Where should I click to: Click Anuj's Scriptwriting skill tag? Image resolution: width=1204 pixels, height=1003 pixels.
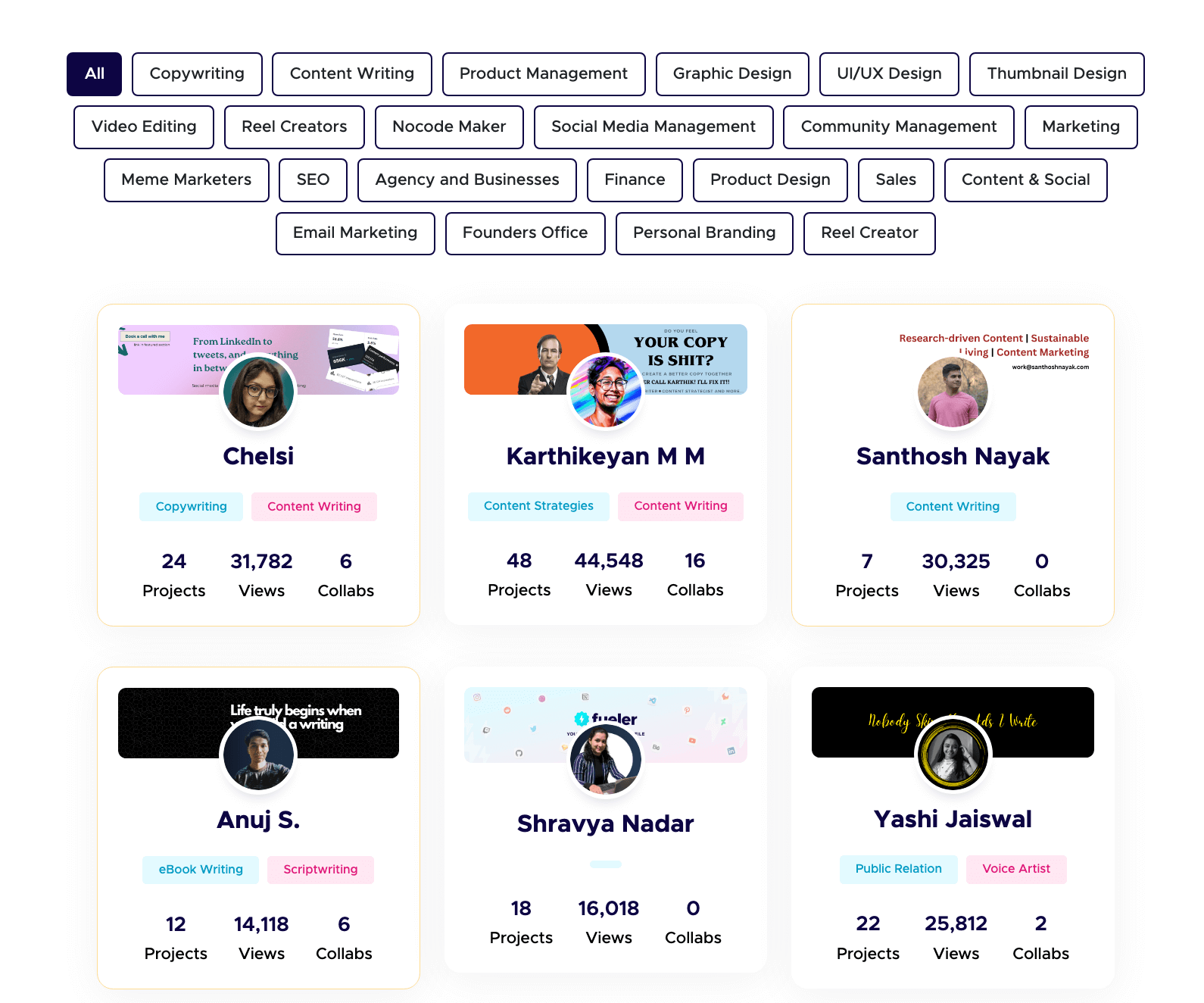(x=320, y=870)
